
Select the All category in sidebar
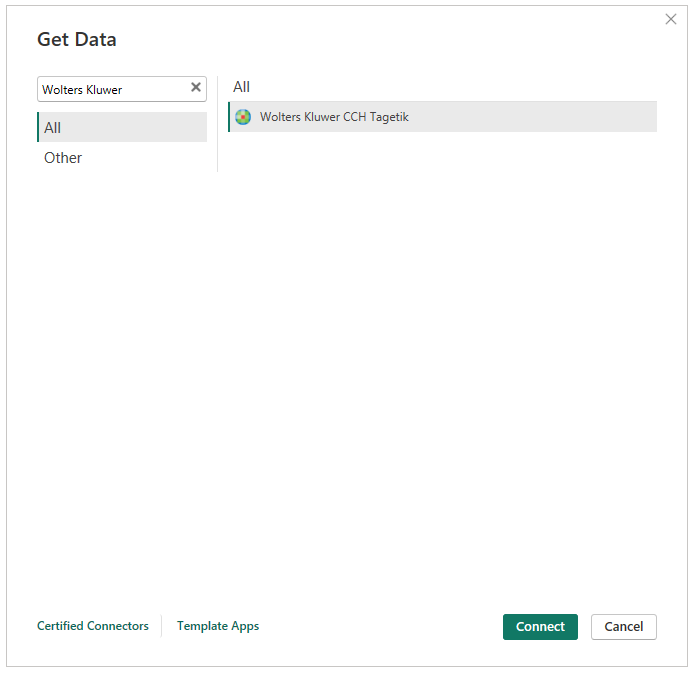pyautogui.click(x=122, y=127)
